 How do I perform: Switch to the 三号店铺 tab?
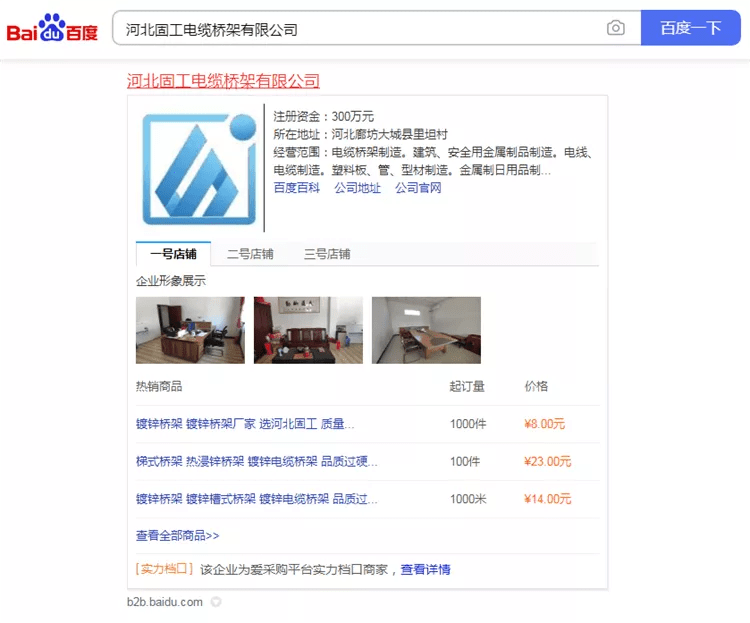pyautogui.click(x=327, y=254)
